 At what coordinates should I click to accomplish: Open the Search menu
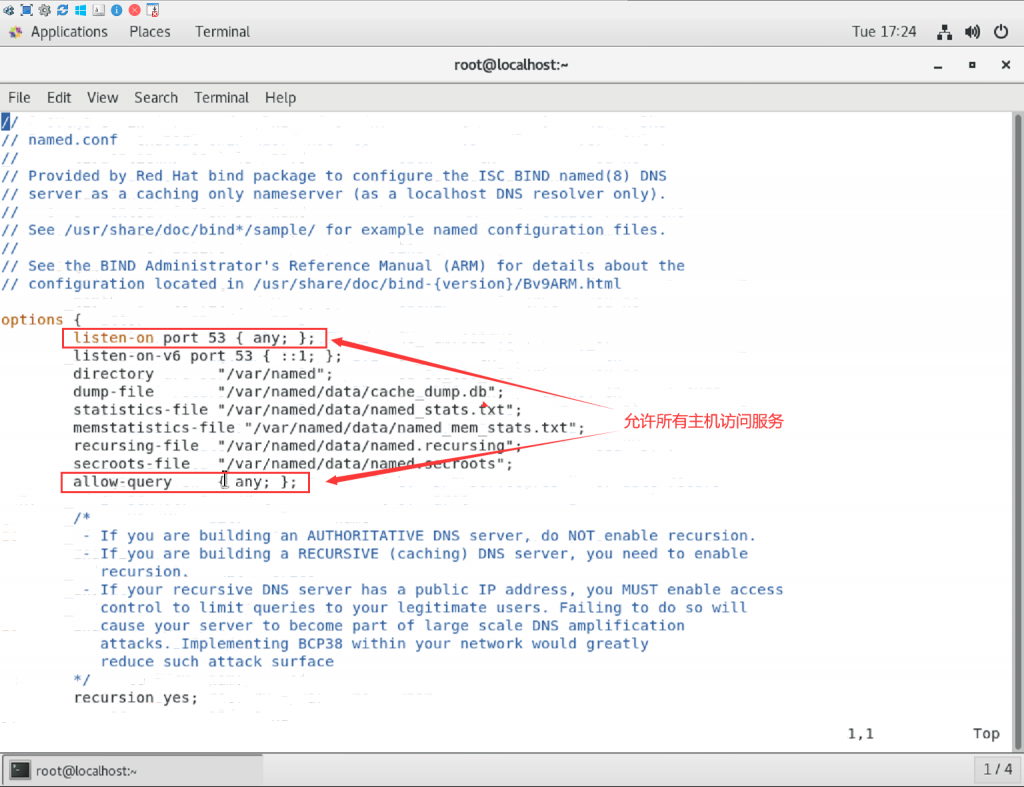pos(156,98)
